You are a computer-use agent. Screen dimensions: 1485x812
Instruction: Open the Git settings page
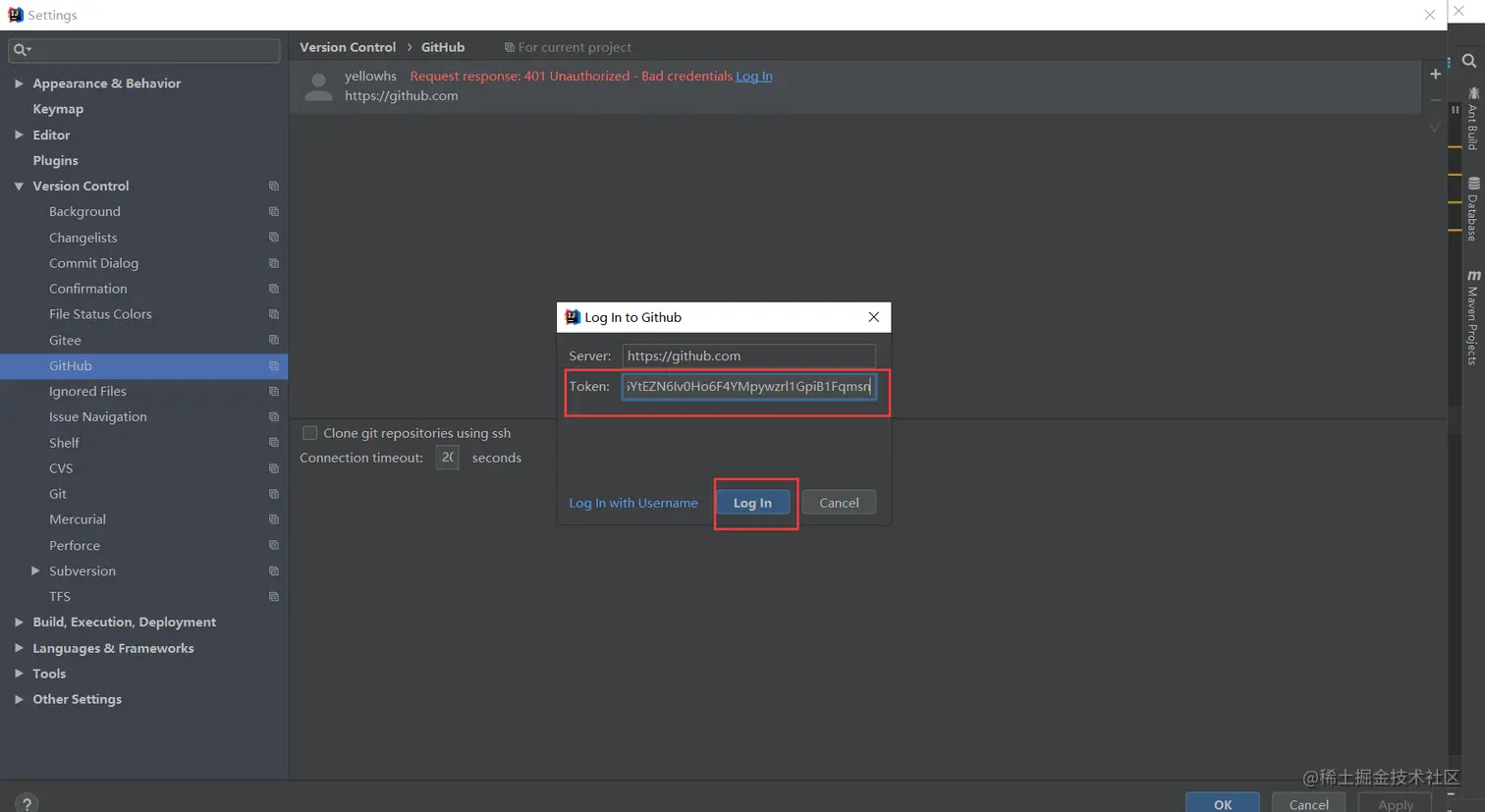58,494
